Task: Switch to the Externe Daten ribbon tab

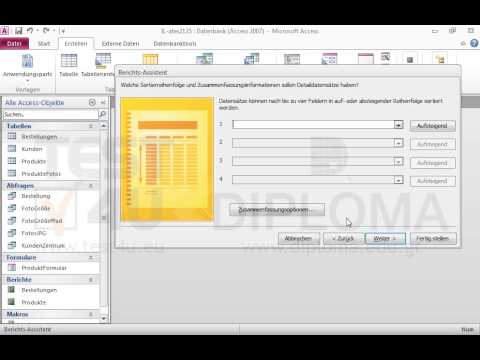Action: click(x=120, y=44)
